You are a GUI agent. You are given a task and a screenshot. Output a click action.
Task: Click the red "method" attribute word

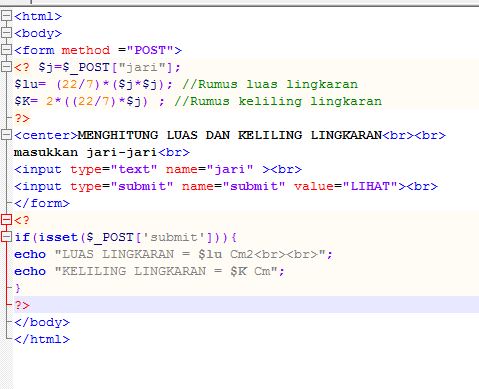click(x=86, y=50)
